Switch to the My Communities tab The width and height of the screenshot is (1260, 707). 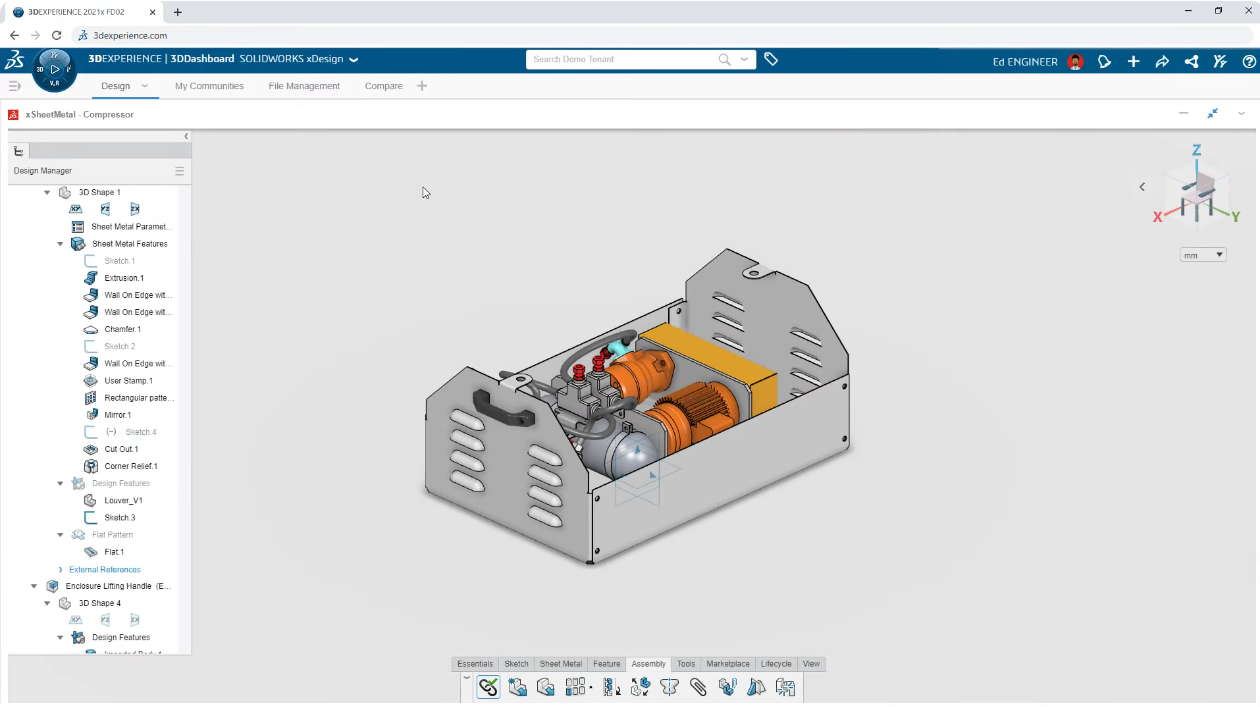(209, 86)
